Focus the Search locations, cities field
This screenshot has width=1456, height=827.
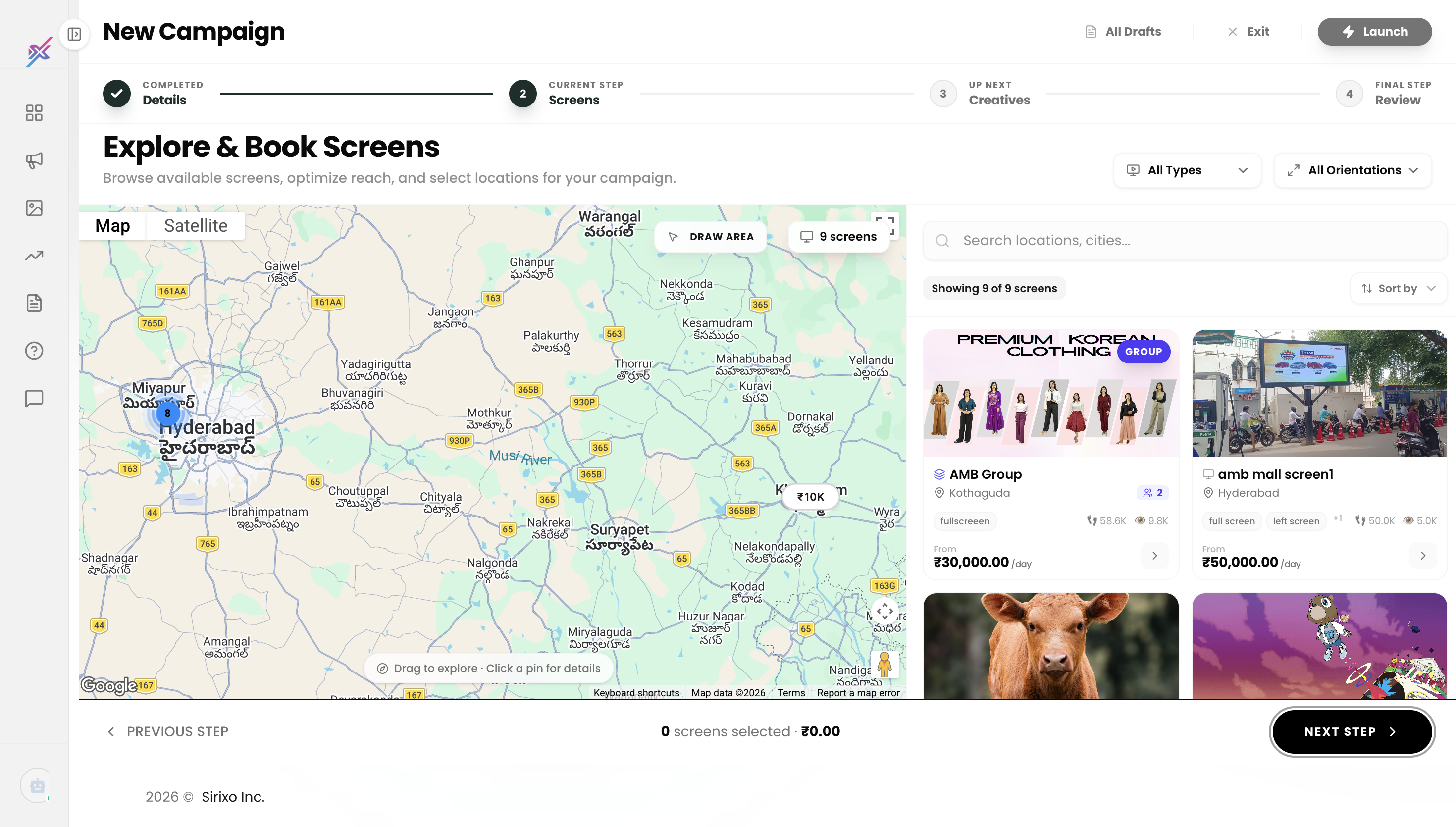tap(1185, 241)
